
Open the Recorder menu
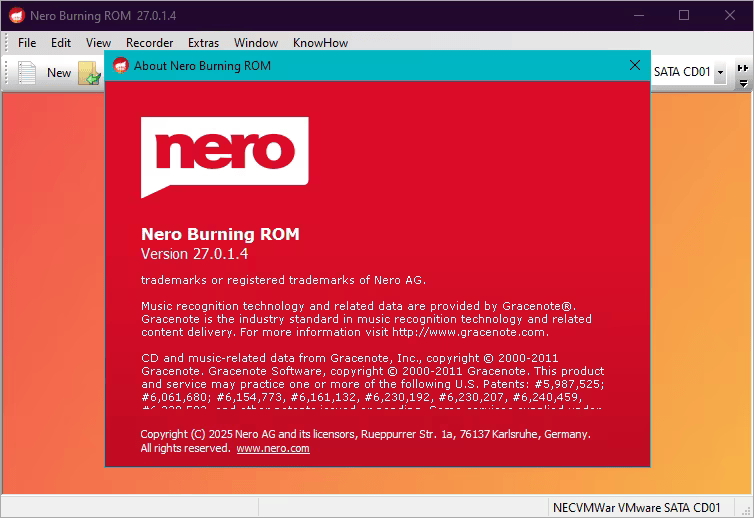click(149, 43)
